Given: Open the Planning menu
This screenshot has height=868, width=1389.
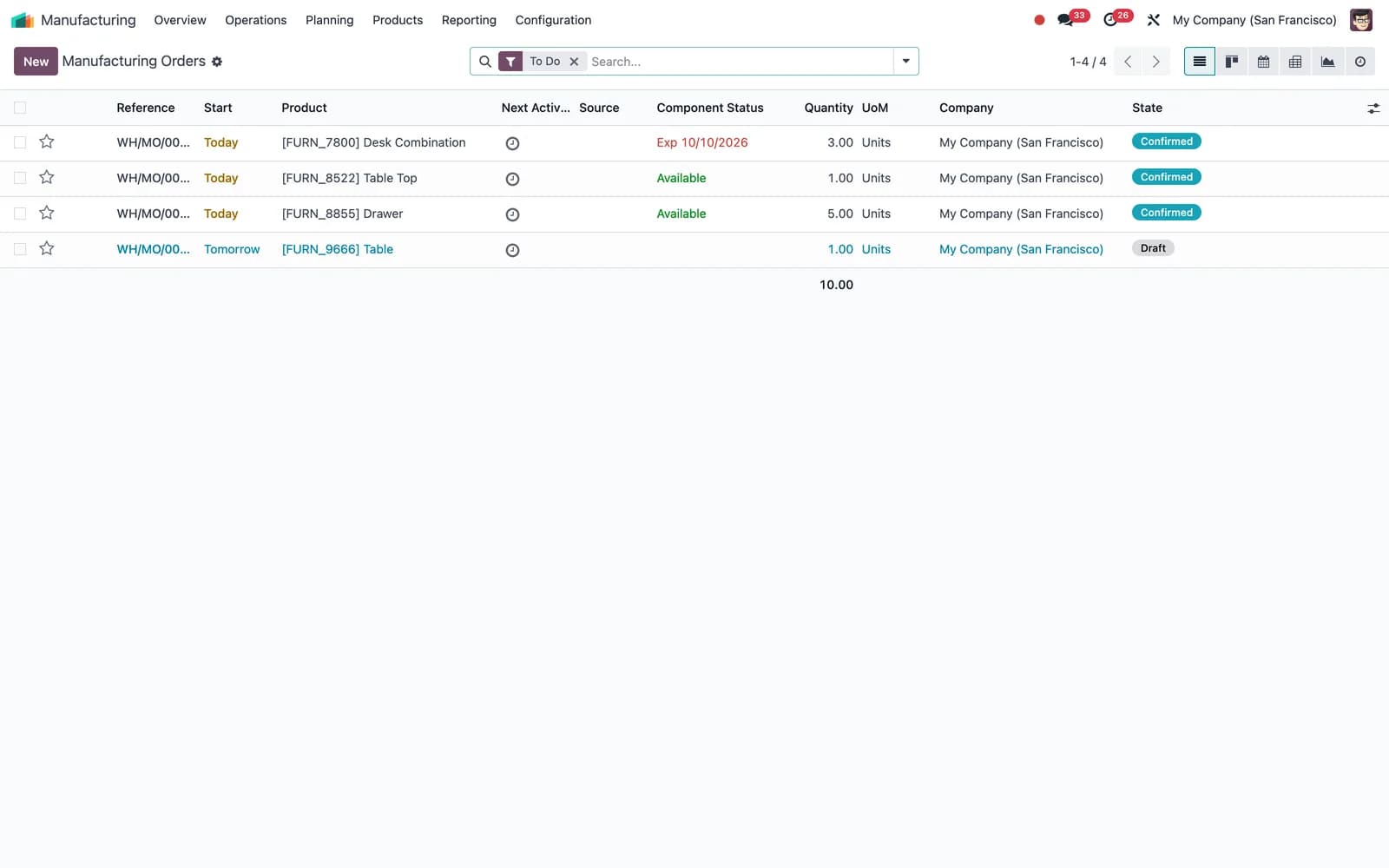Looking at the screenshot, I should pyautogui.click(x=329, y=20).
